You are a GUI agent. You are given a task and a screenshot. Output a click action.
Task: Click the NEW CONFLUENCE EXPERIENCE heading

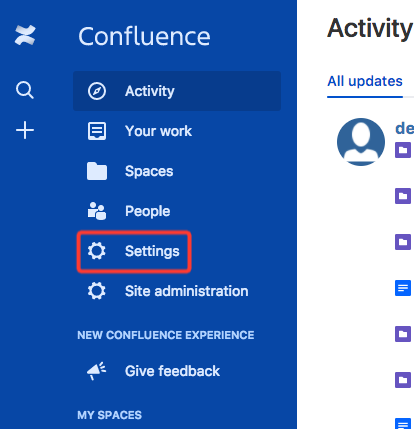click(166, 335)
